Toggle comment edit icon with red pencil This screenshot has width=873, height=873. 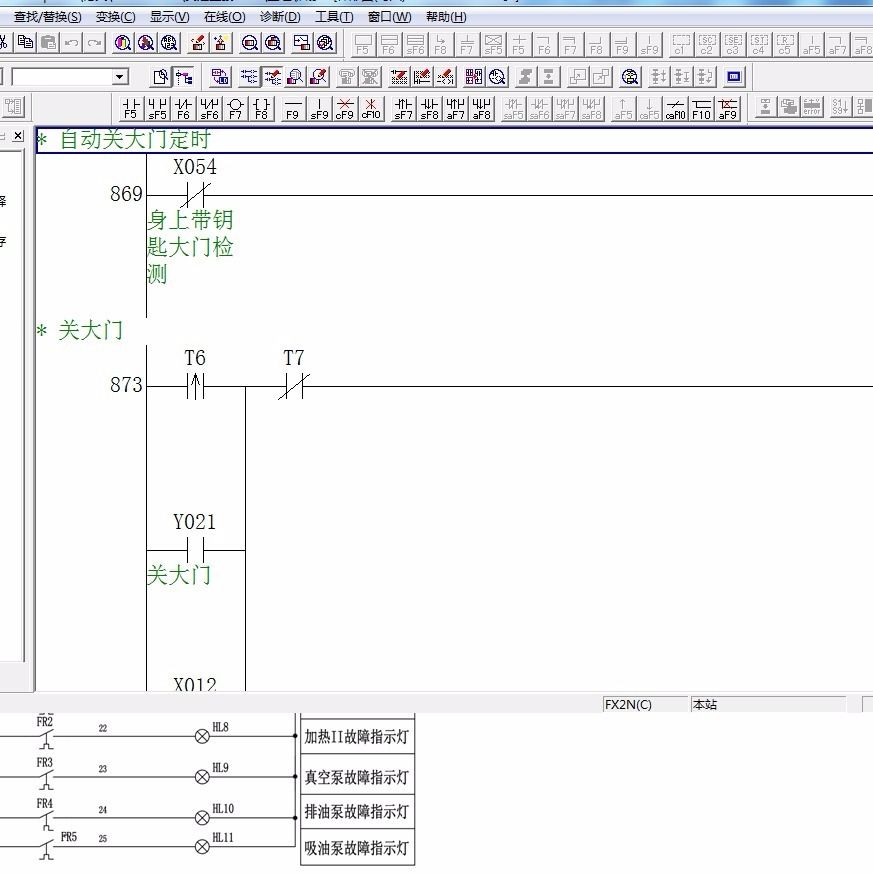coord(399,76)
